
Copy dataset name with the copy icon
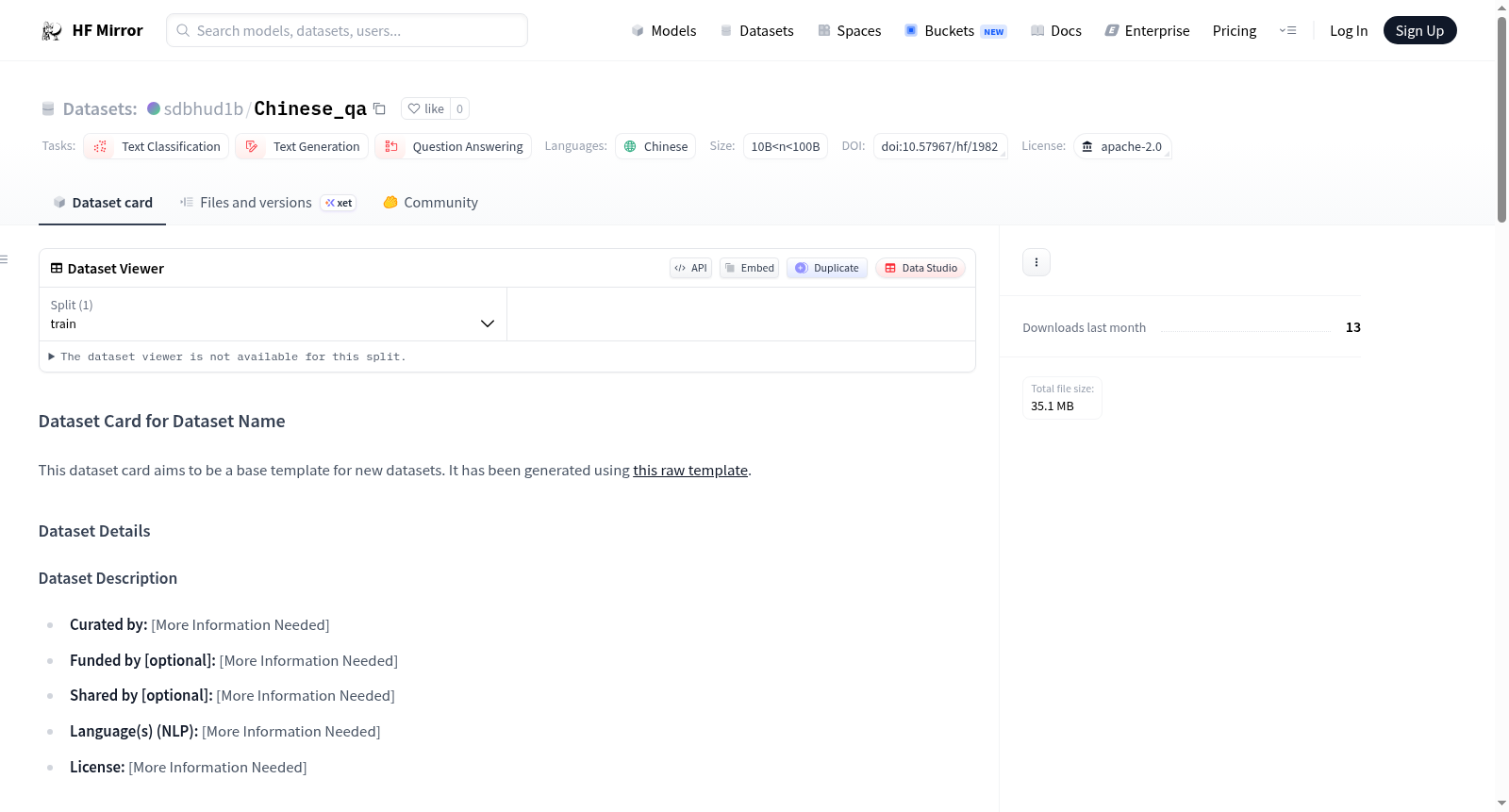tap(379, 108)
